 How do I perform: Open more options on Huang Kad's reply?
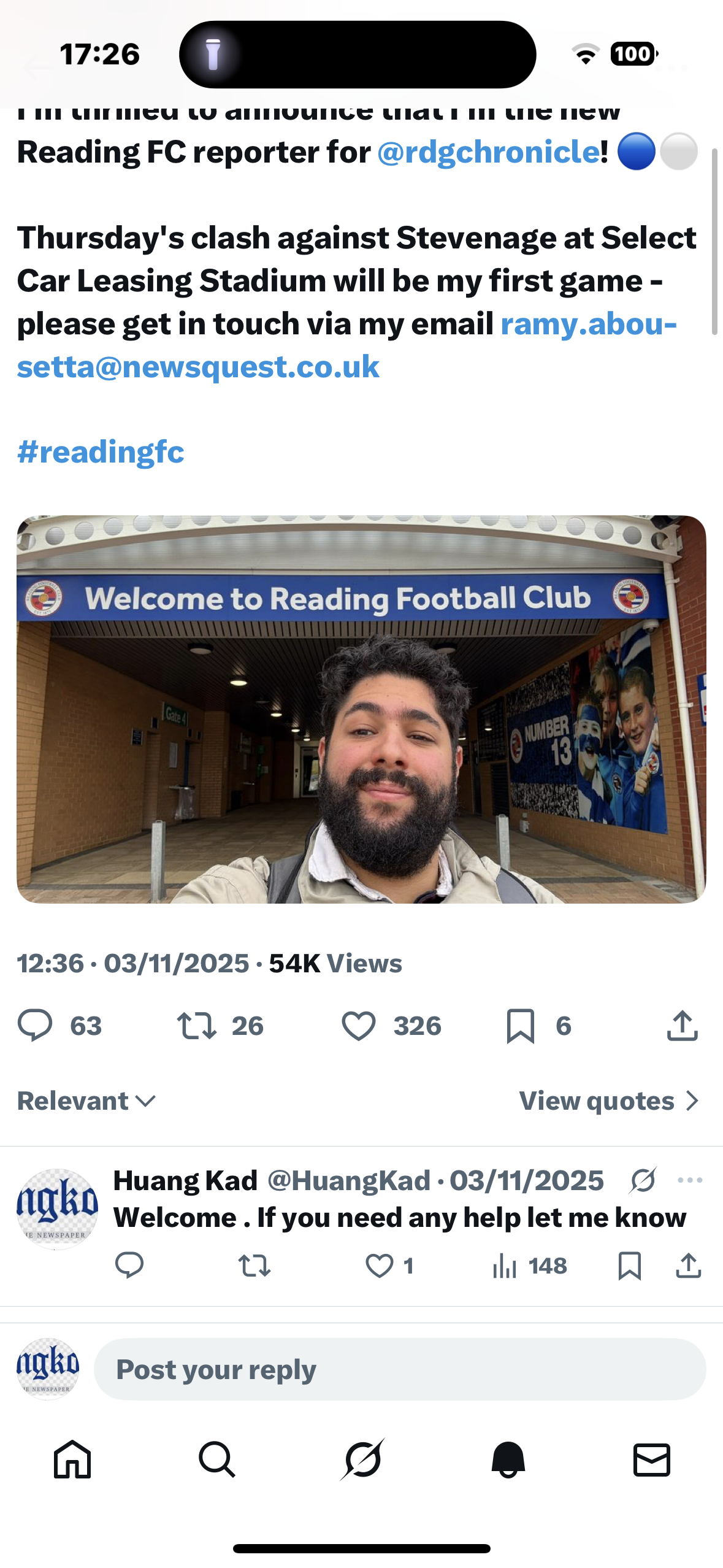690,1180
